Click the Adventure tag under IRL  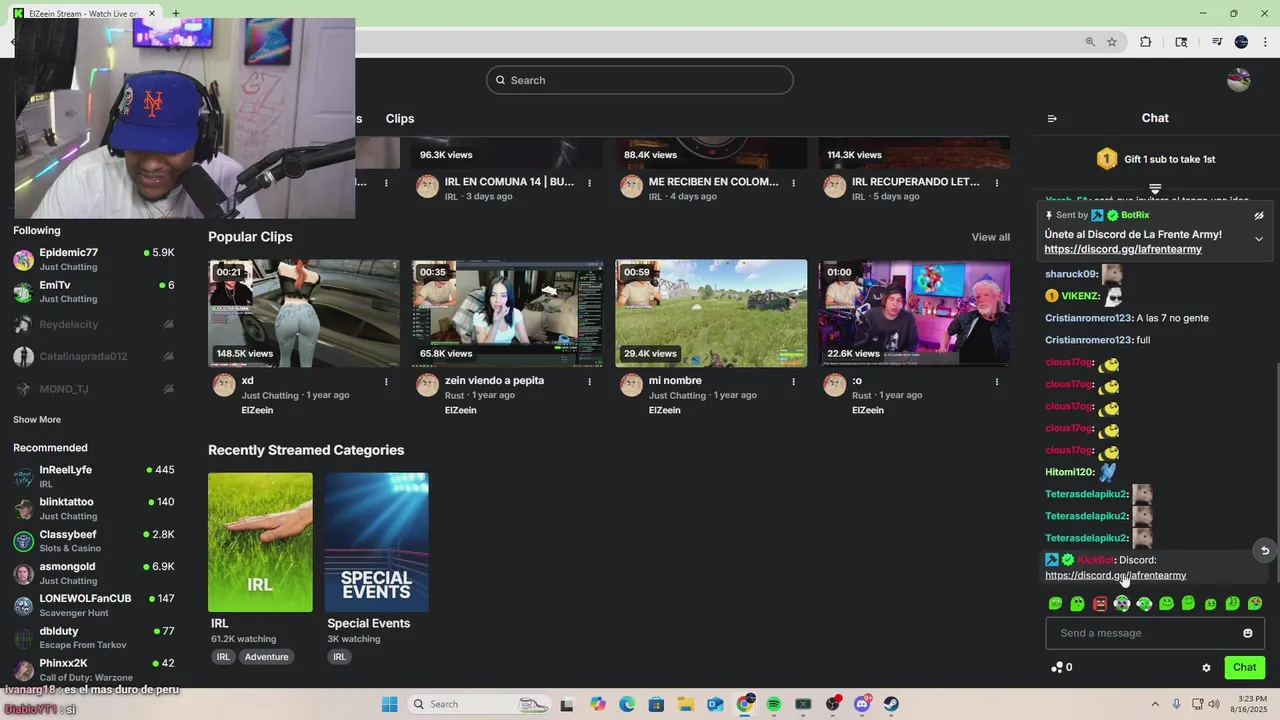tap(266, 657)
